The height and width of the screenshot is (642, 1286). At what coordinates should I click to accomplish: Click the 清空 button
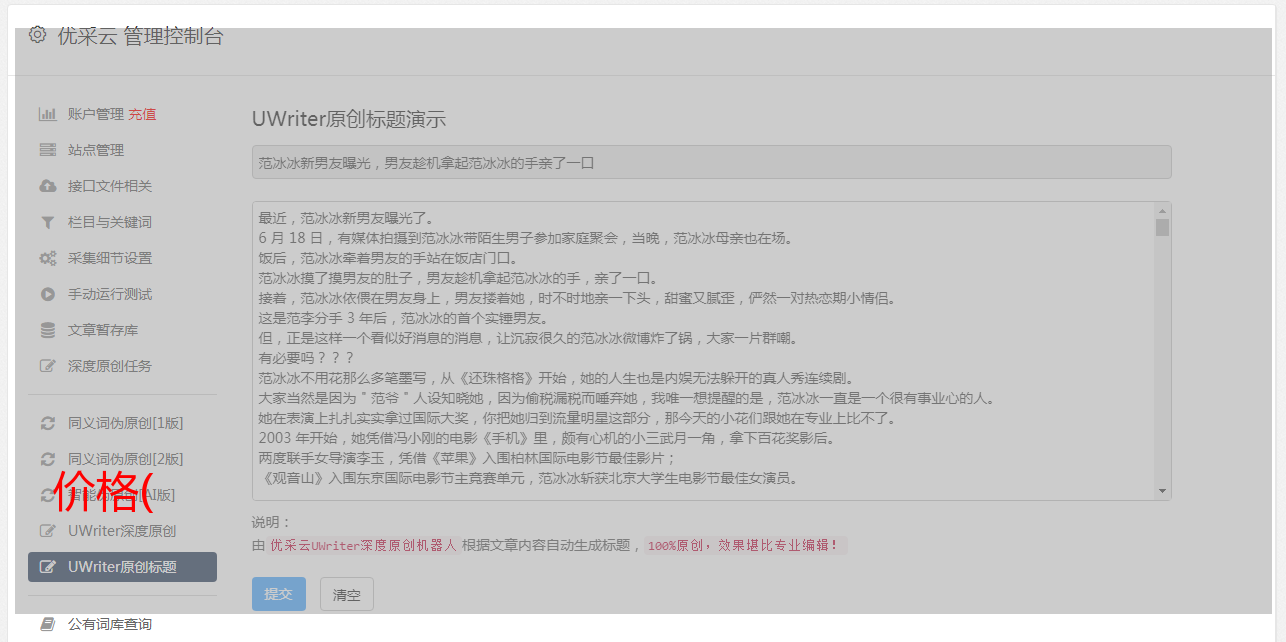click(347, 594)
